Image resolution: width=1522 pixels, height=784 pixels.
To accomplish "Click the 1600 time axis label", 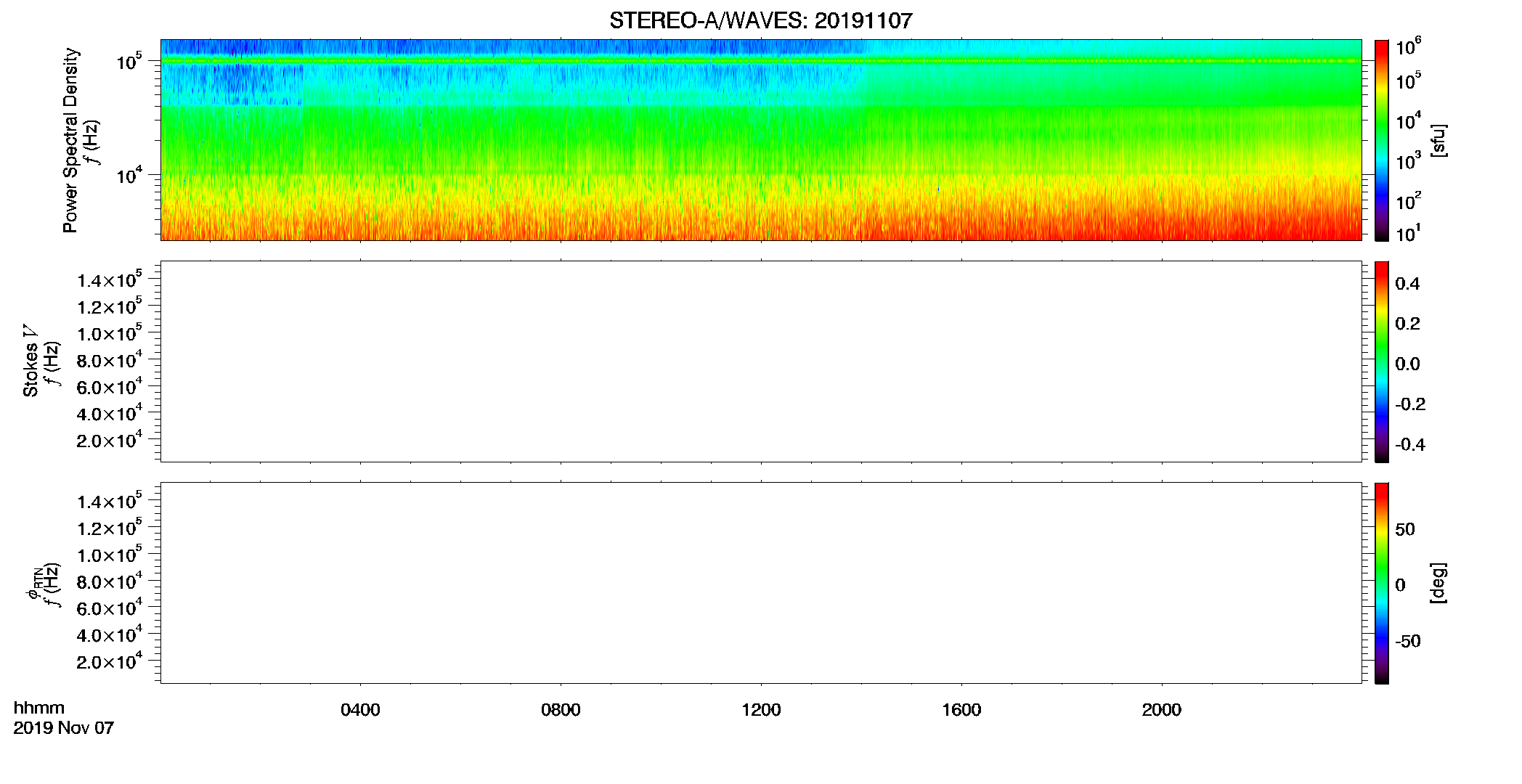I will coord(961,710).
